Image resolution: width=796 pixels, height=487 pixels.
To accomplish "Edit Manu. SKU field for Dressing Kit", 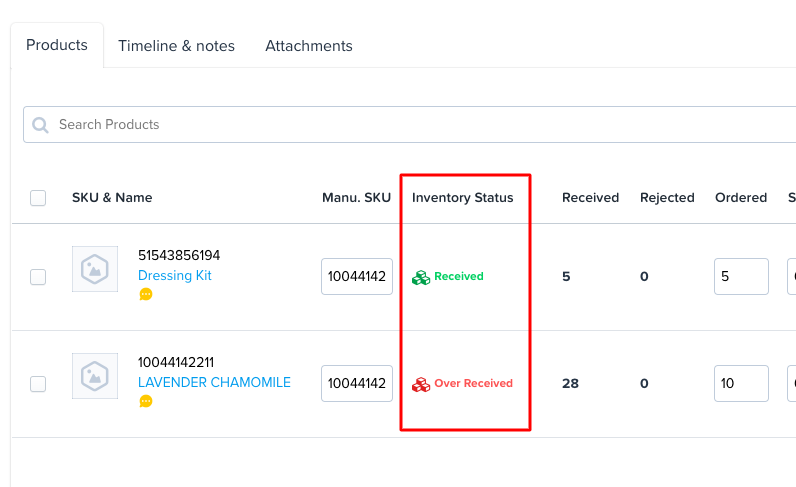I will [357, 277].
